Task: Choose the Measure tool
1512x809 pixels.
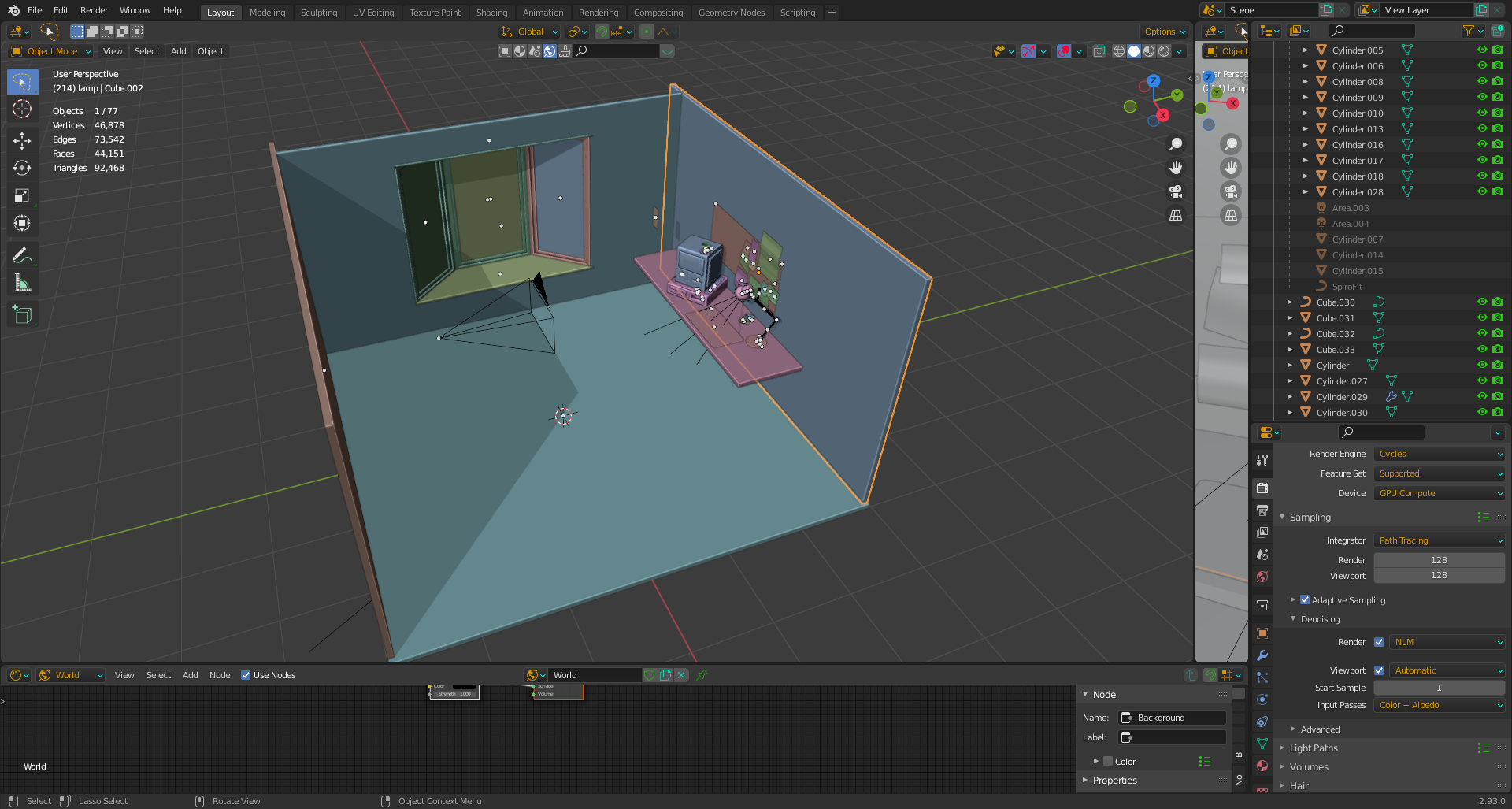Action: click(22, 283)
